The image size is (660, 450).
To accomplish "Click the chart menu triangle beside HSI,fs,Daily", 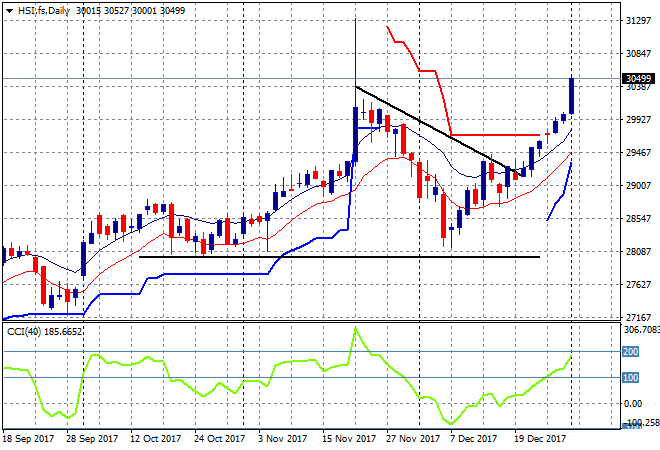I will (x=9, y=11).
